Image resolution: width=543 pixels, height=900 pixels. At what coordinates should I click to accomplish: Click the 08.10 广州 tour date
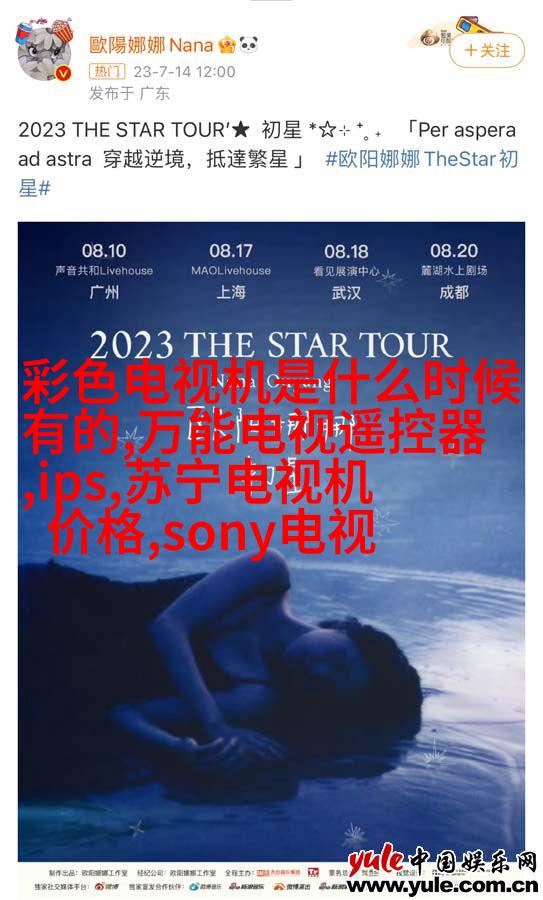point(104,271)
